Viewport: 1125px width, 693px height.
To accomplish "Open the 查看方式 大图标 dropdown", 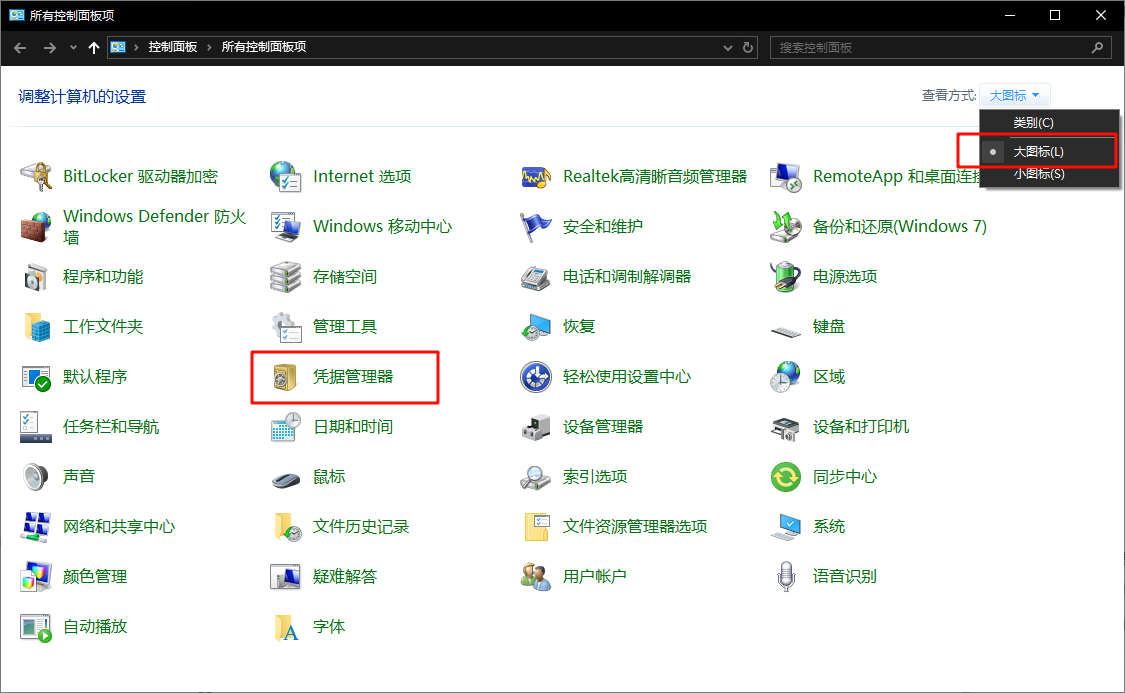I will pos(1015,95).
